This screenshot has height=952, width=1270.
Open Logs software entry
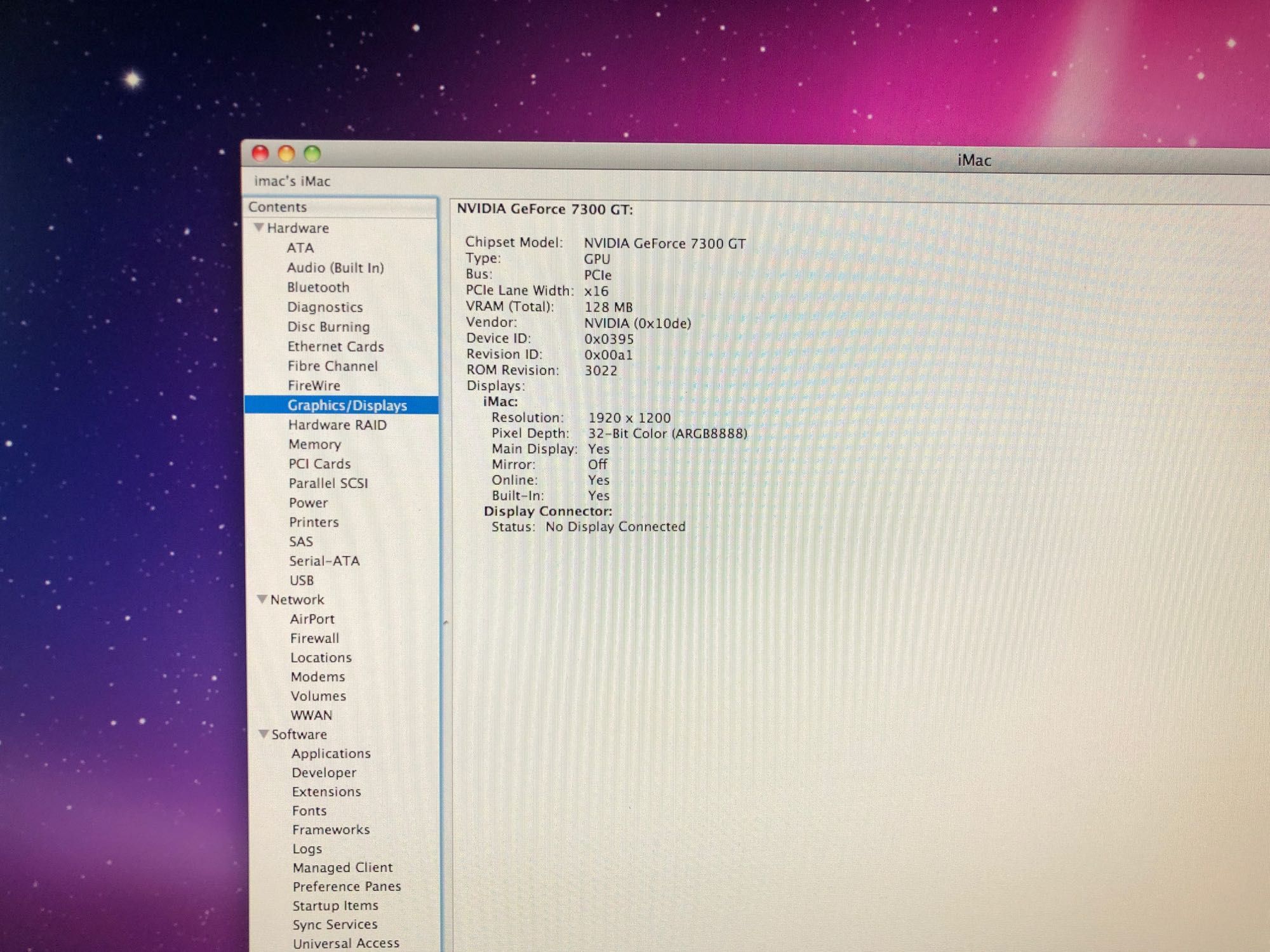coord(307,849)
